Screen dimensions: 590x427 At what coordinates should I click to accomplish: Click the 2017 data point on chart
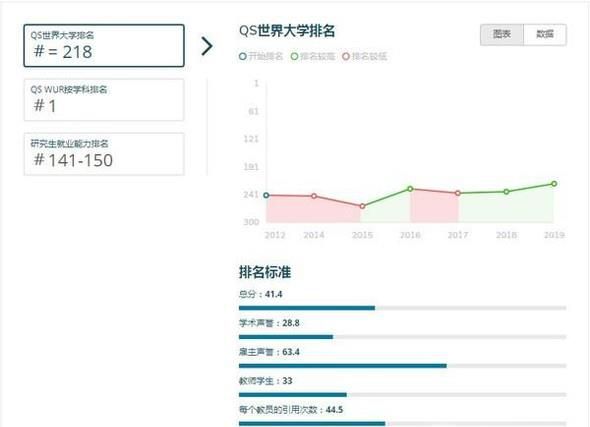tap(458, 193)
